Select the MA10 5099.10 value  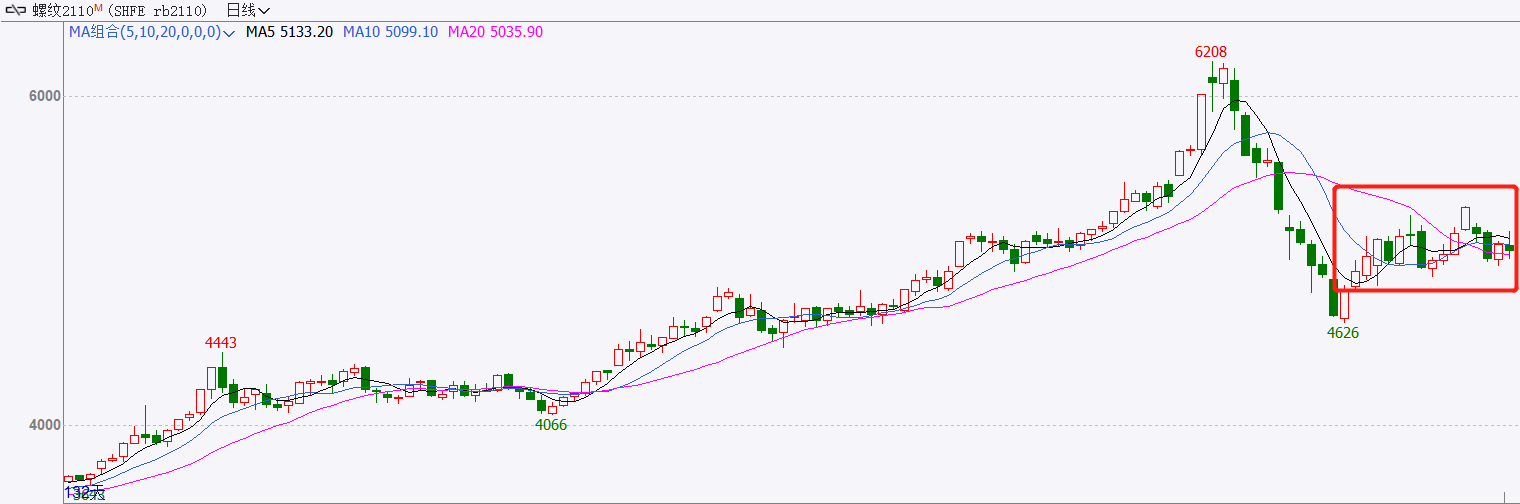(391, 32)
